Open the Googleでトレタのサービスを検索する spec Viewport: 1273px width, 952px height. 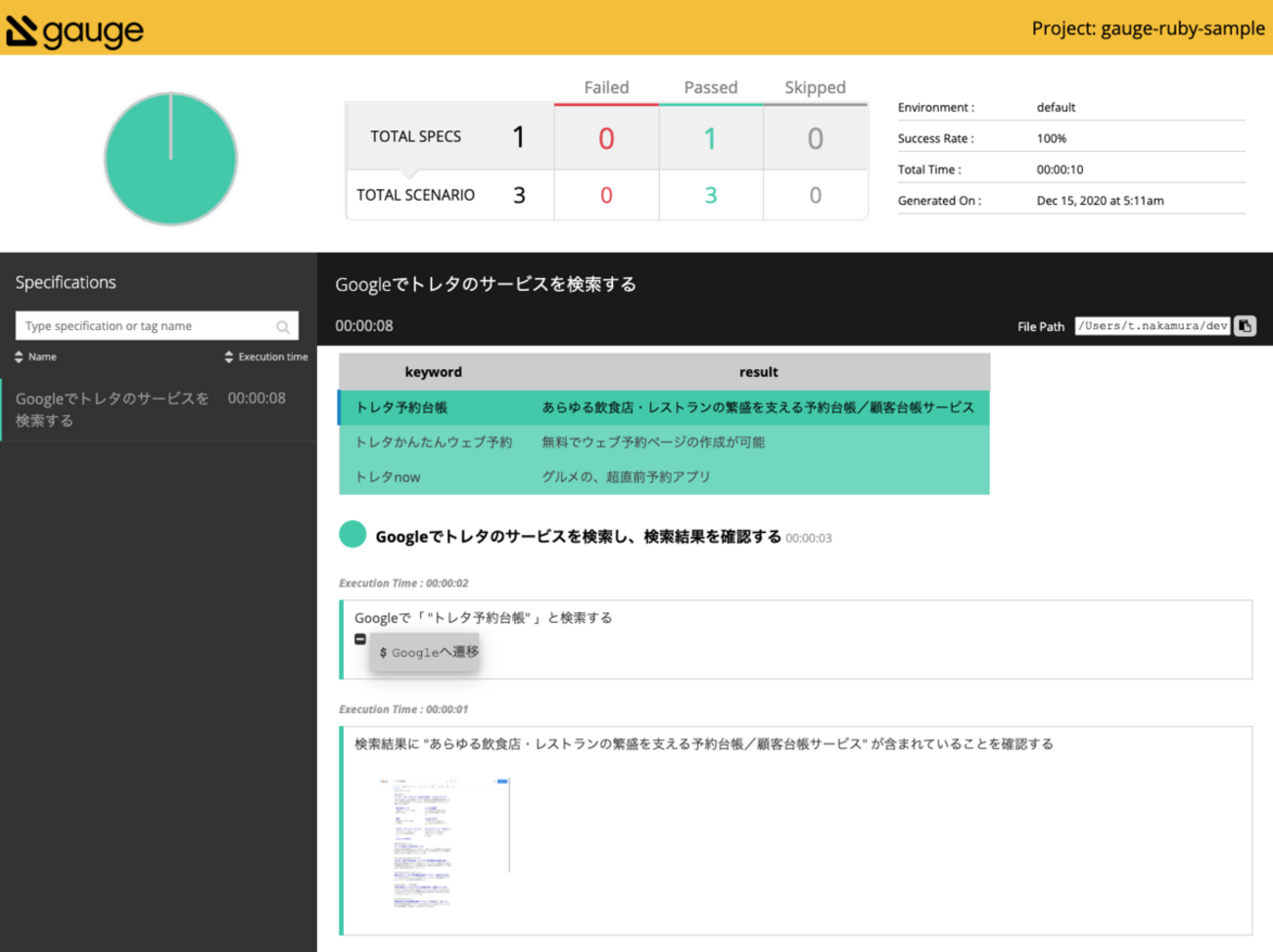tap(113, 409)
